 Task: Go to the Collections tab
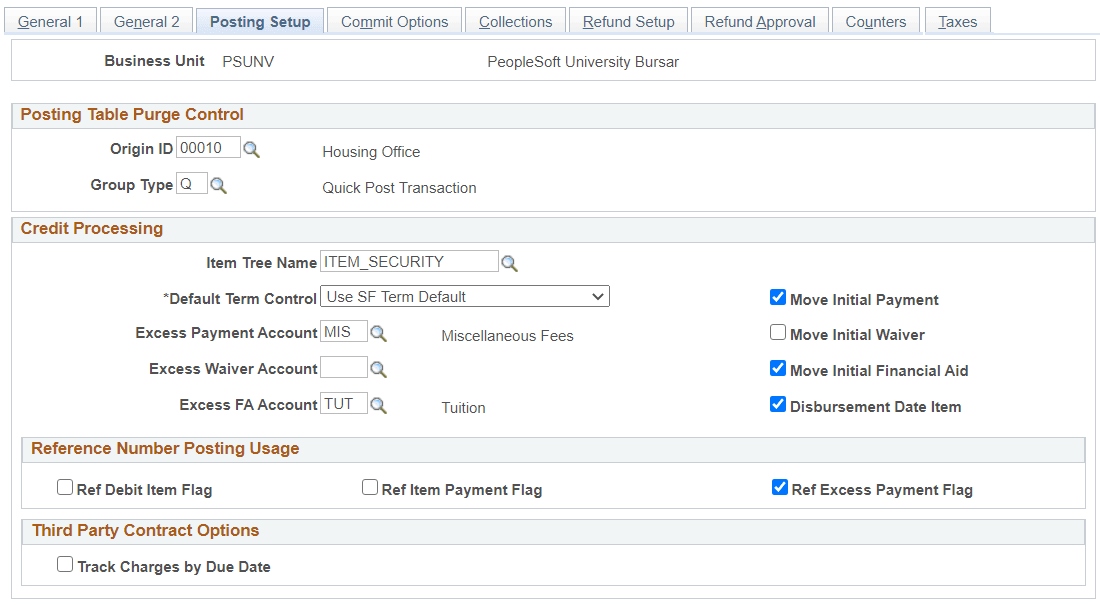pyautogui.click(x=515, y=20)
